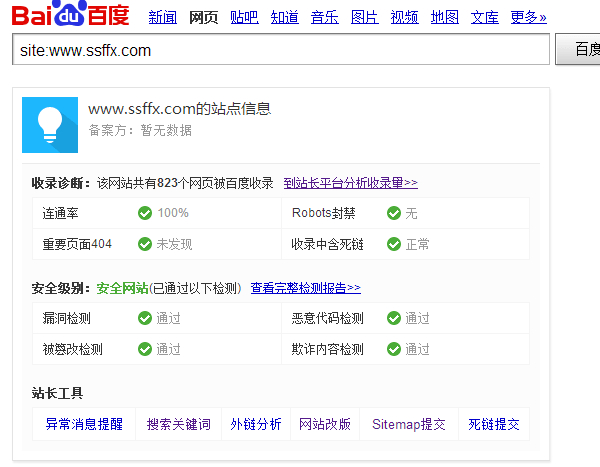Click green check icon in Robots封禁 row
600x467 pixels.
click(394, 213)
